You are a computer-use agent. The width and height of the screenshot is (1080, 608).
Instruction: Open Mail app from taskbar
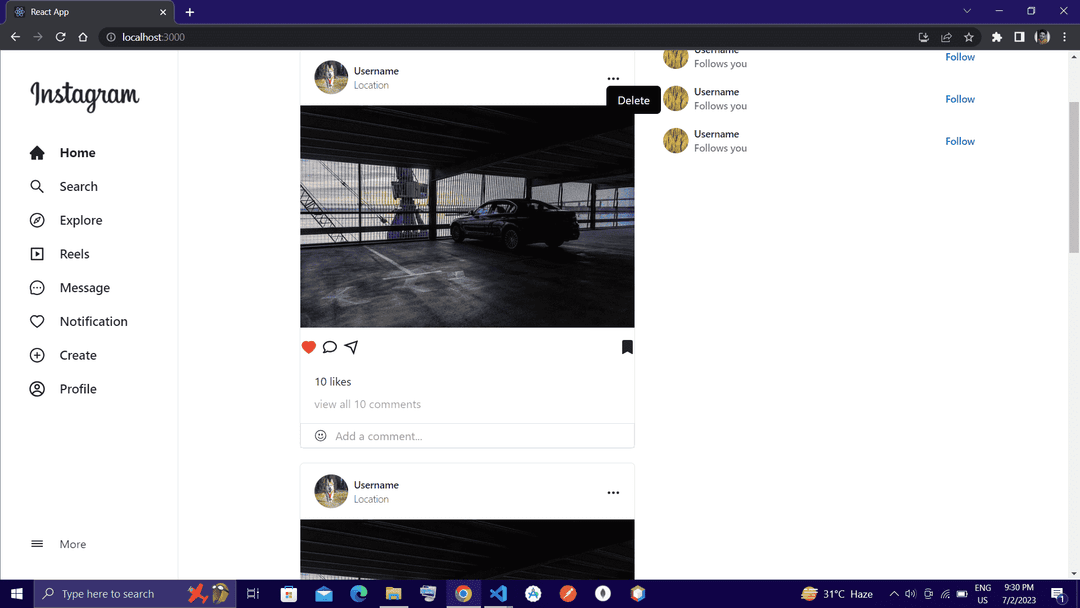point(324,594)
